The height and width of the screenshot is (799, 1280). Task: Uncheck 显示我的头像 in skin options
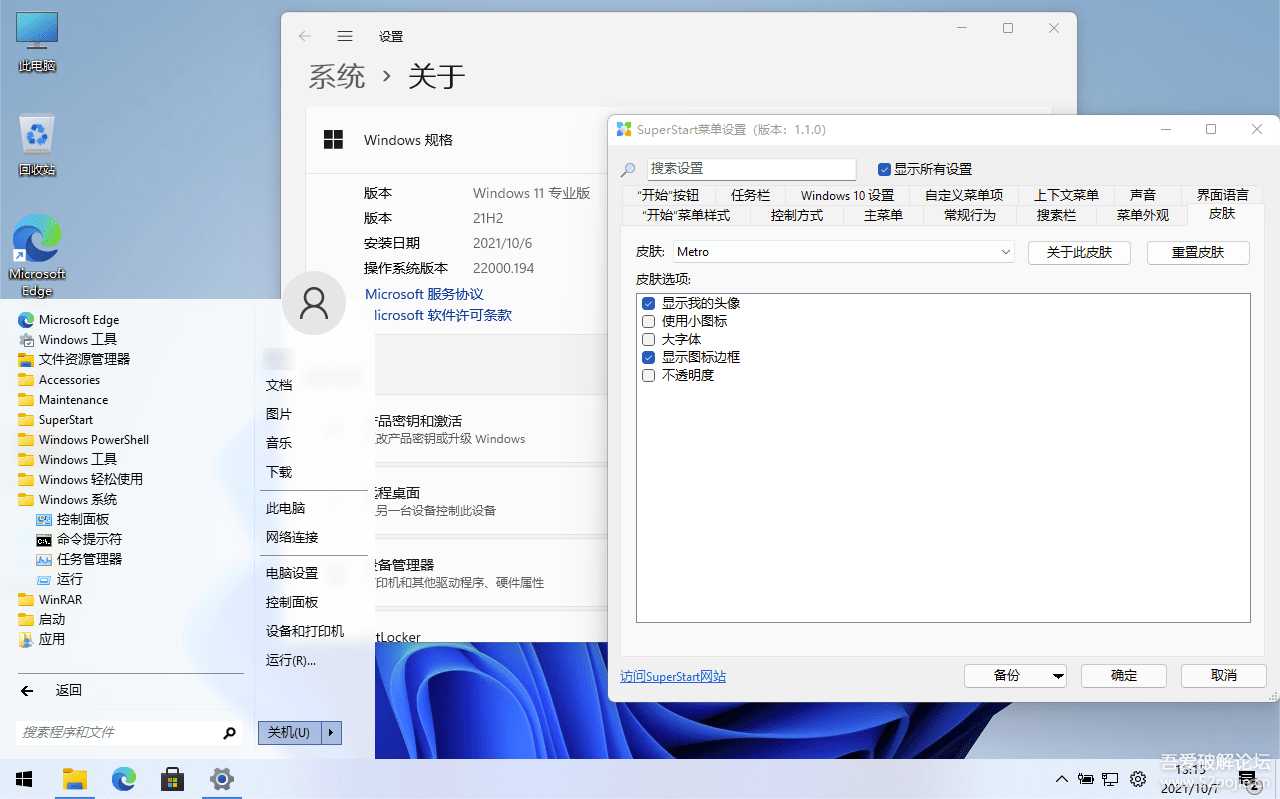tap(648, 303)
